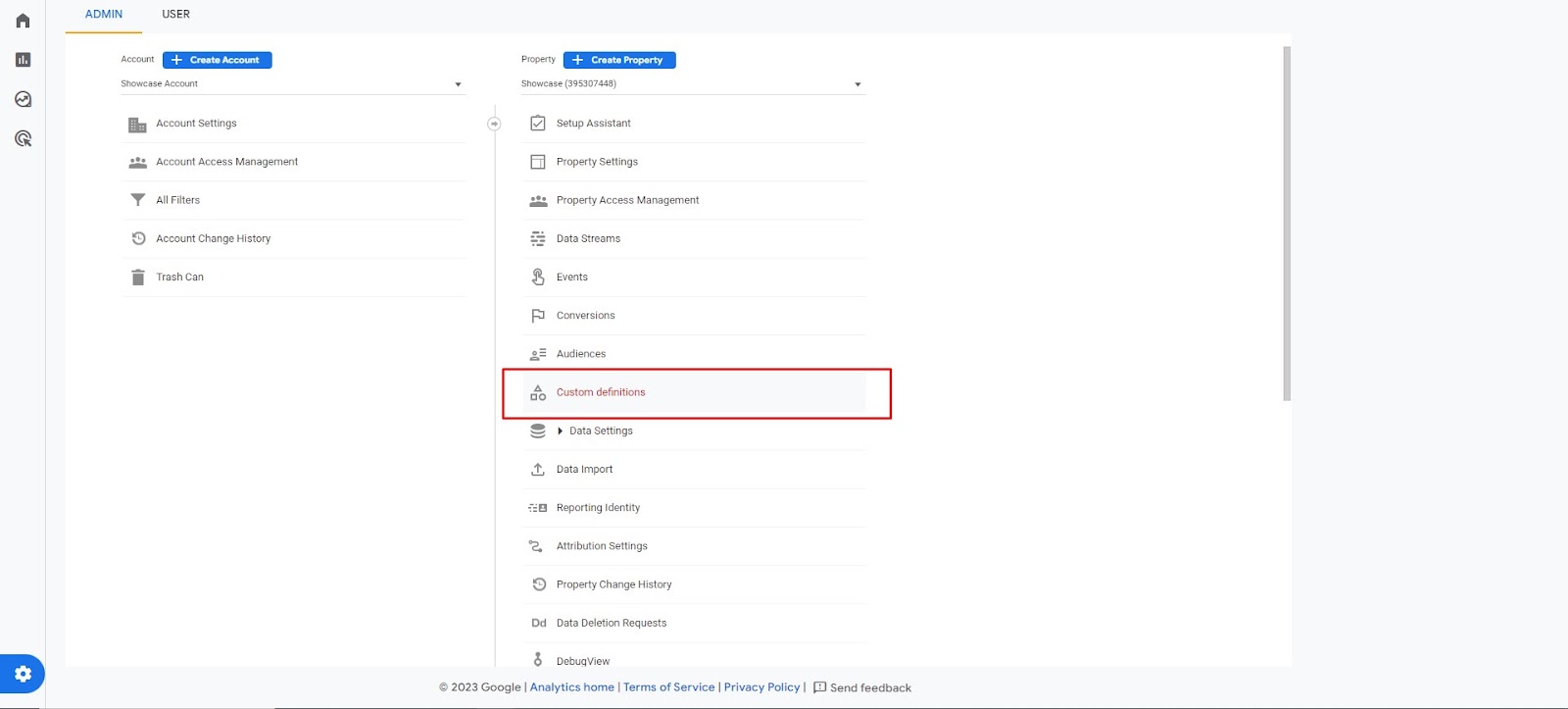Screen dimensions: 1568x709
Task: Open the DebugView label
Action: [583, 661]
